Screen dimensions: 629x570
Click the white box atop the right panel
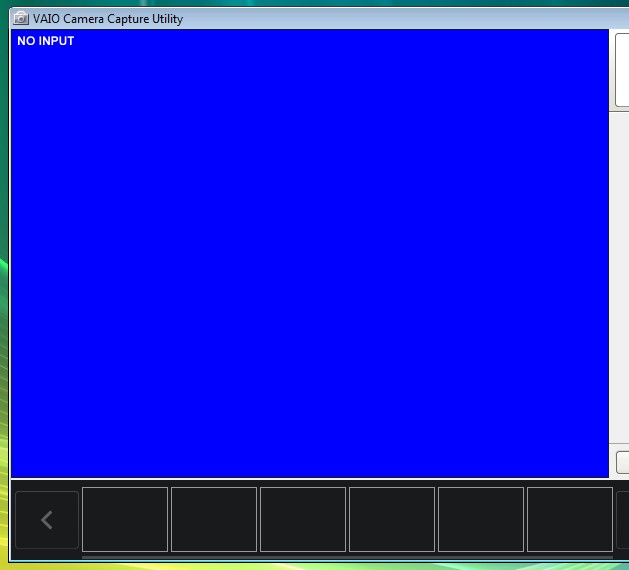coord(621,68)
